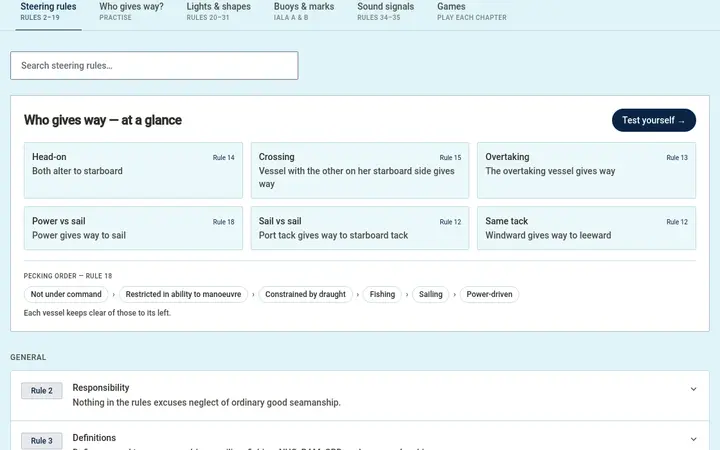Click the Rule 3 badge
The width and height of the screenshot is (720, 450).
pyautogui.click(x=42, y=441)
